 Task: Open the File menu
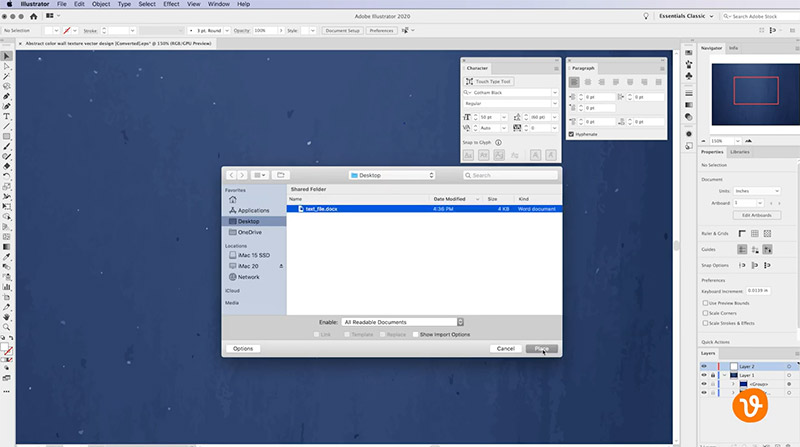[62, 4]
